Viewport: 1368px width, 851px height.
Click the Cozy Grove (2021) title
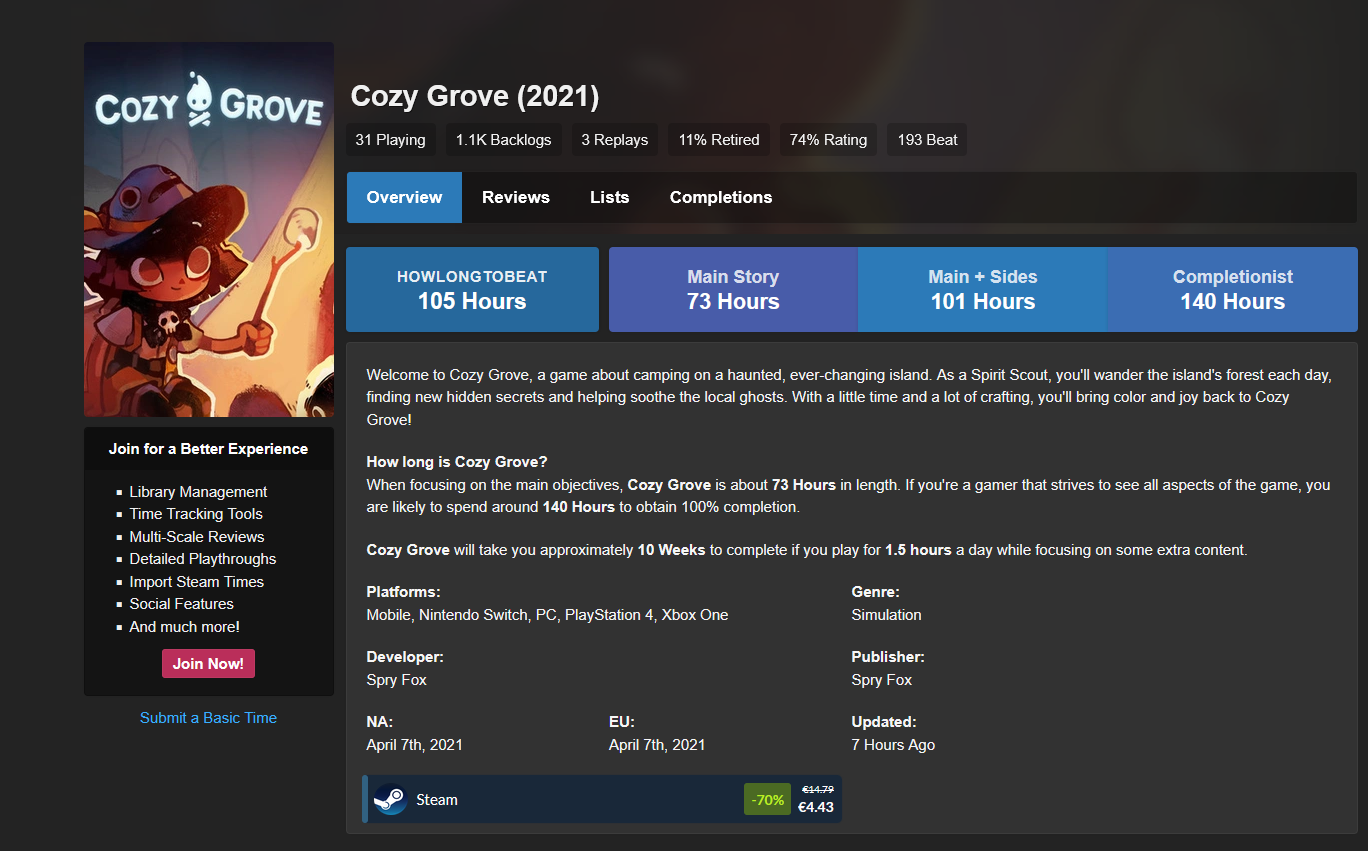coord(475,97)
